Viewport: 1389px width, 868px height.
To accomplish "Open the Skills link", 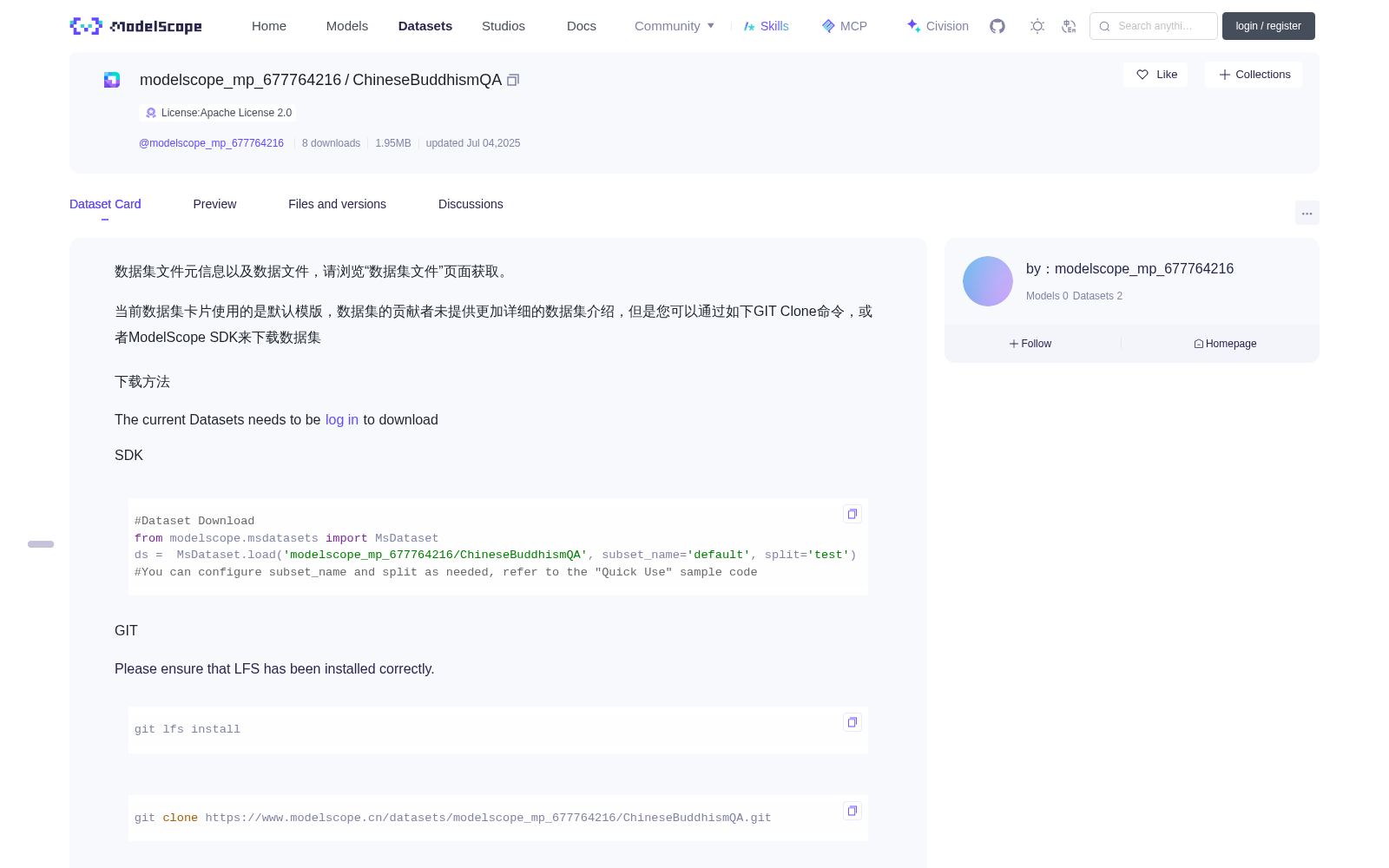I will [766, 26].
